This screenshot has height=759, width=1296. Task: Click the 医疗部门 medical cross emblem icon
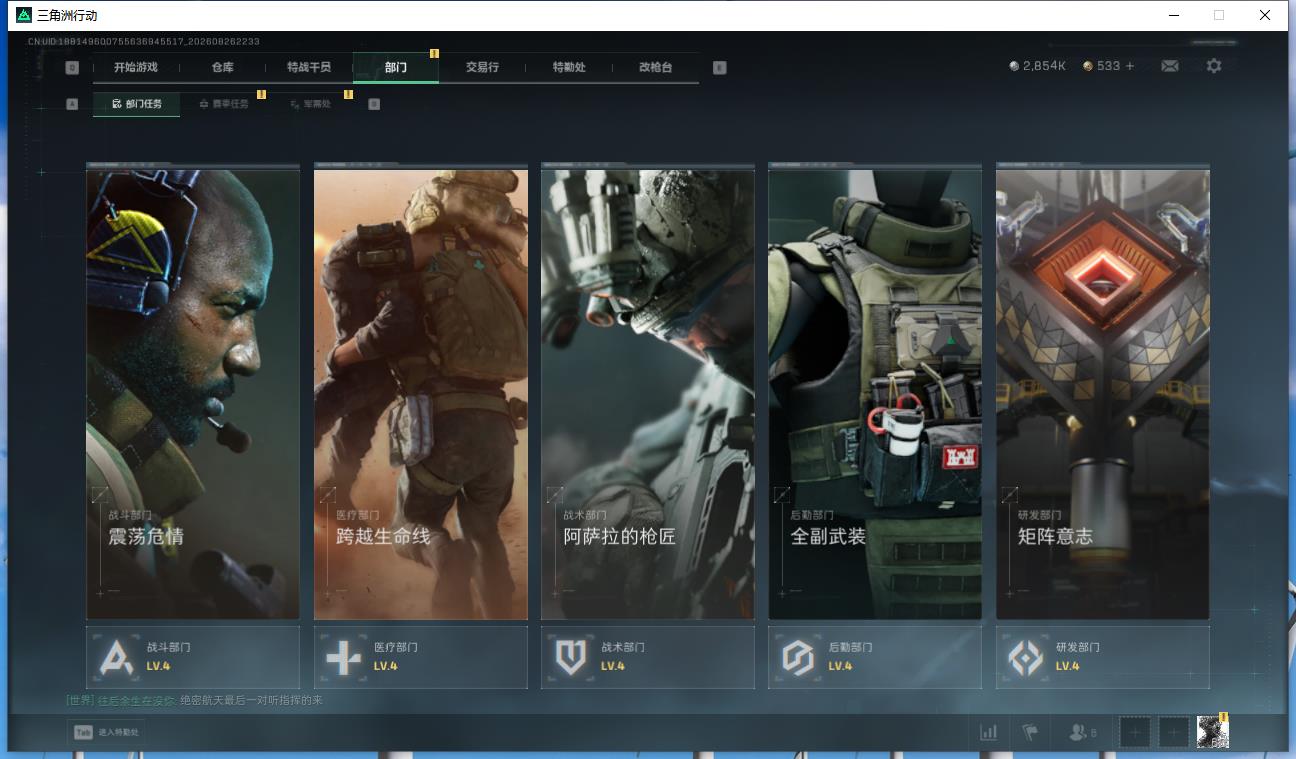[344, 657]
